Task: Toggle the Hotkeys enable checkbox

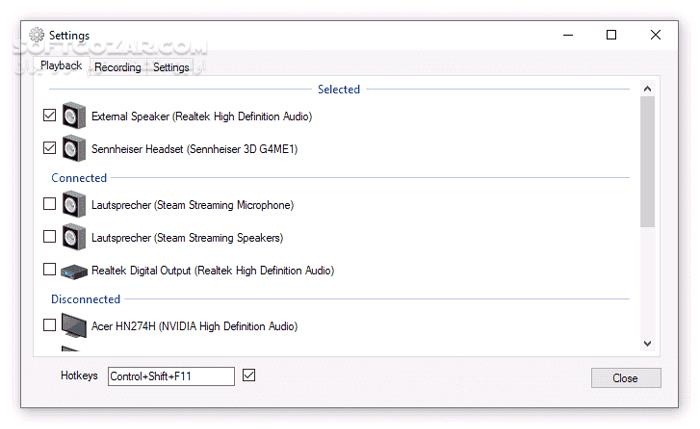Action: click(250, 375)
